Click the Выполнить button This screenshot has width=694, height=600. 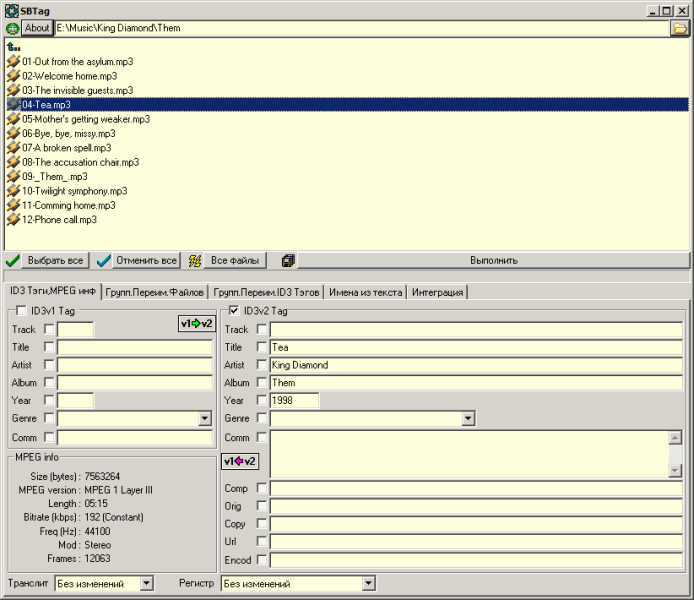tap(494, 261)
